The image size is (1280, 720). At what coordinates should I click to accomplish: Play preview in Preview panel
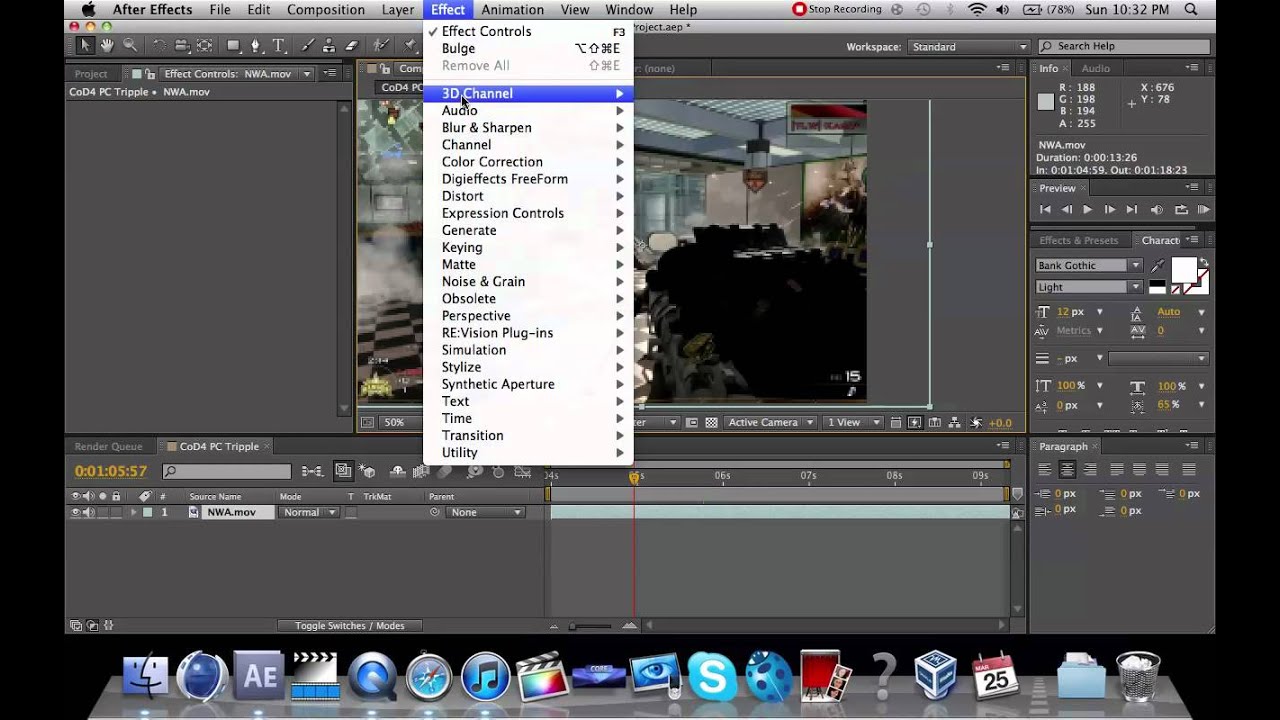(x=1087, y=209)
